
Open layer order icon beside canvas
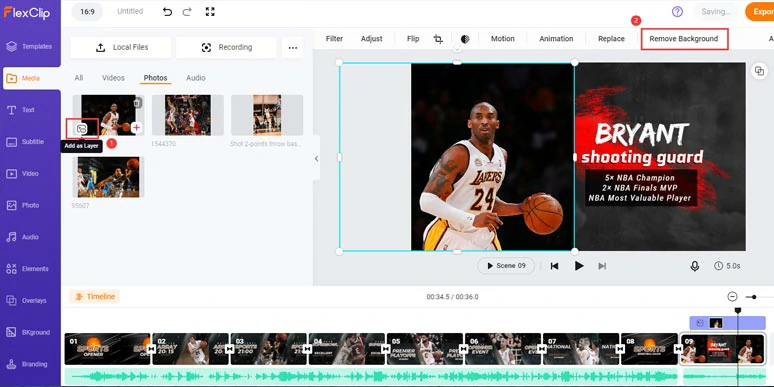coord(759,71)
